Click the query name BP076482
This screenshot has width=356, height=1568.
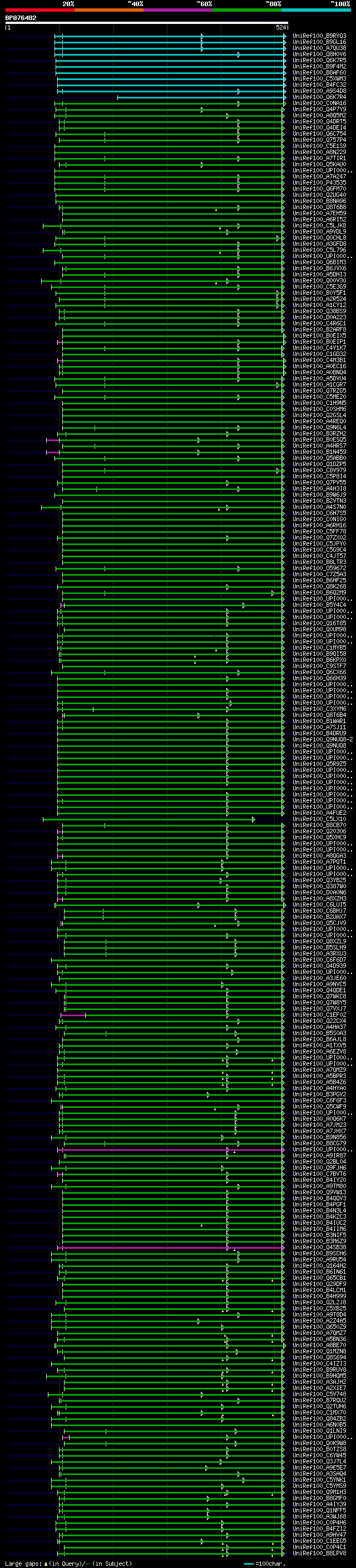pyautogui.click(x=21, y=18)
